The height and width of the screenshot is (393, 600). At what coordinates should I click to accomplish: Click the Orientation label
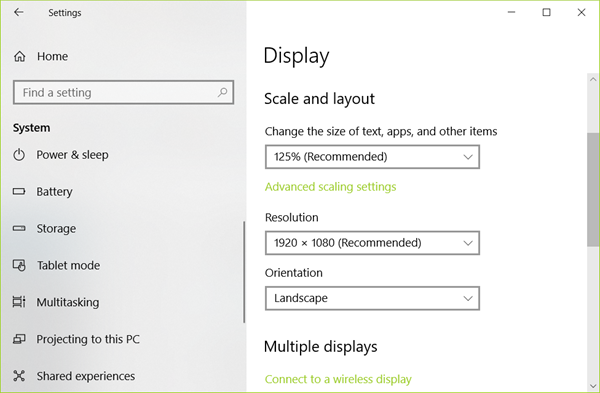[x=294, y=273]
